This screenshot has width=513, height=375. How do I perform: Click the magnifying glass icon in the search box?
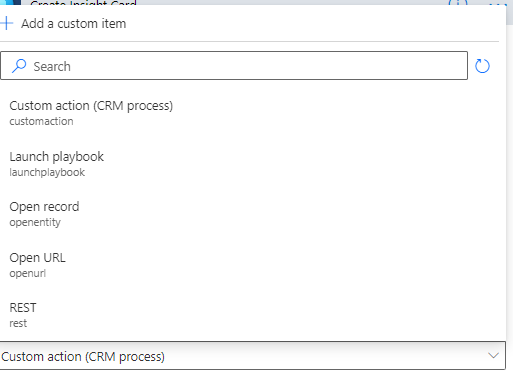(19, 66)
